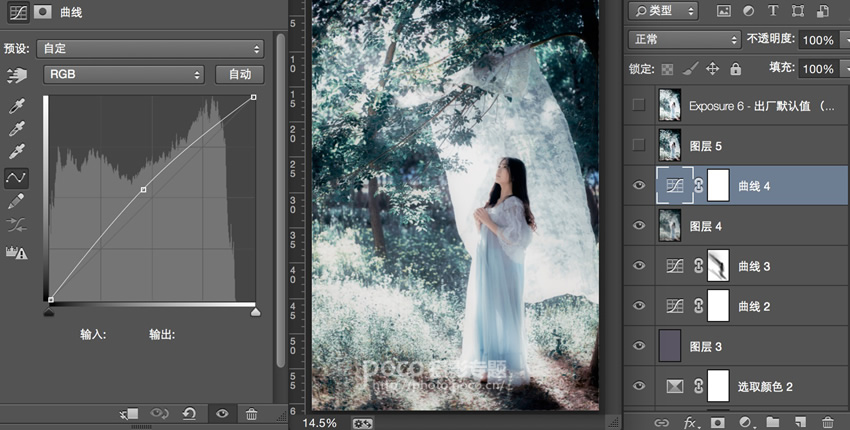Click the black input slider triangle
The width and height of the screenshot is (850, 430).
(49, 312)
